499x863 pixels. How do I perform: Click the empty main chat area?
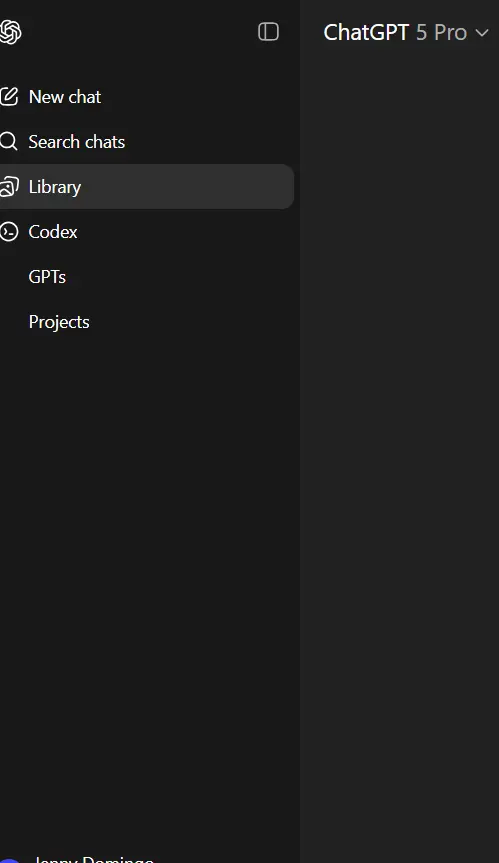tap(399, 440)
